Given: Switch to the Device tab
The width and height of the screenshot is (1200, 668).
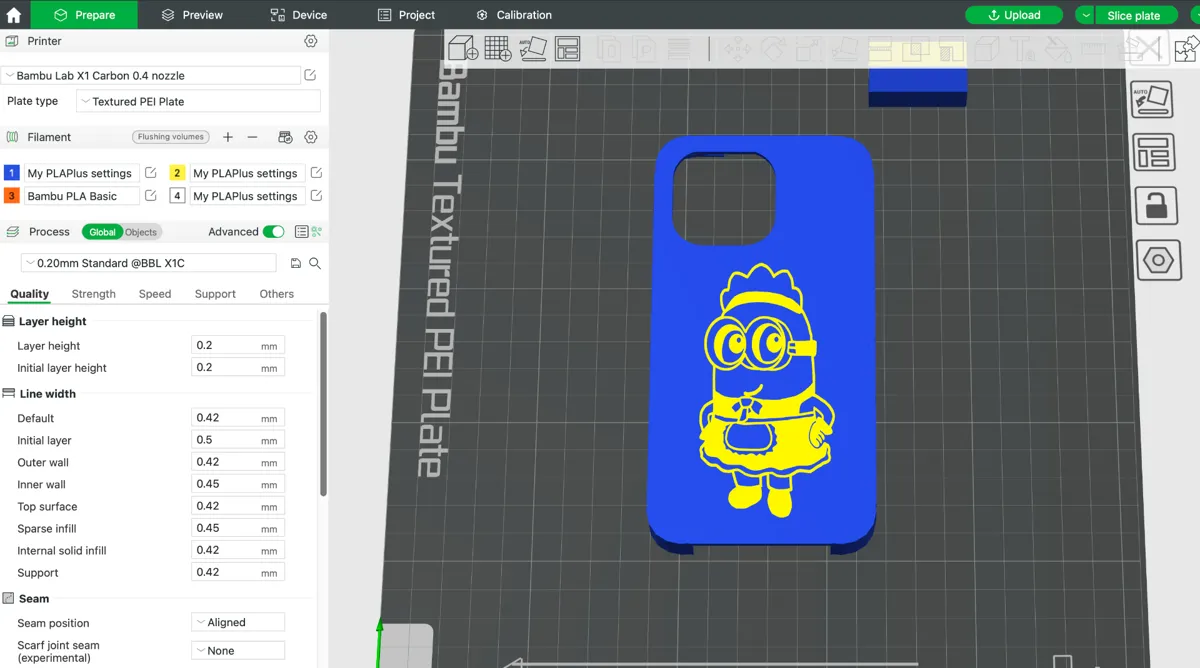Looking at the screenshot, I should [299, 15].
